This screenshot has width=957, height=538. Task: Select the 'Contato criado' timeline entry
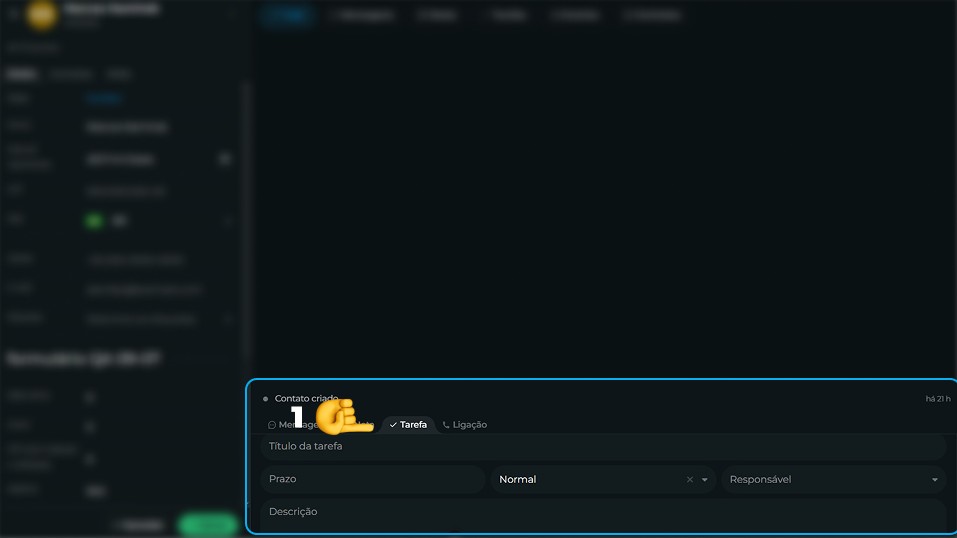(306, 398)
